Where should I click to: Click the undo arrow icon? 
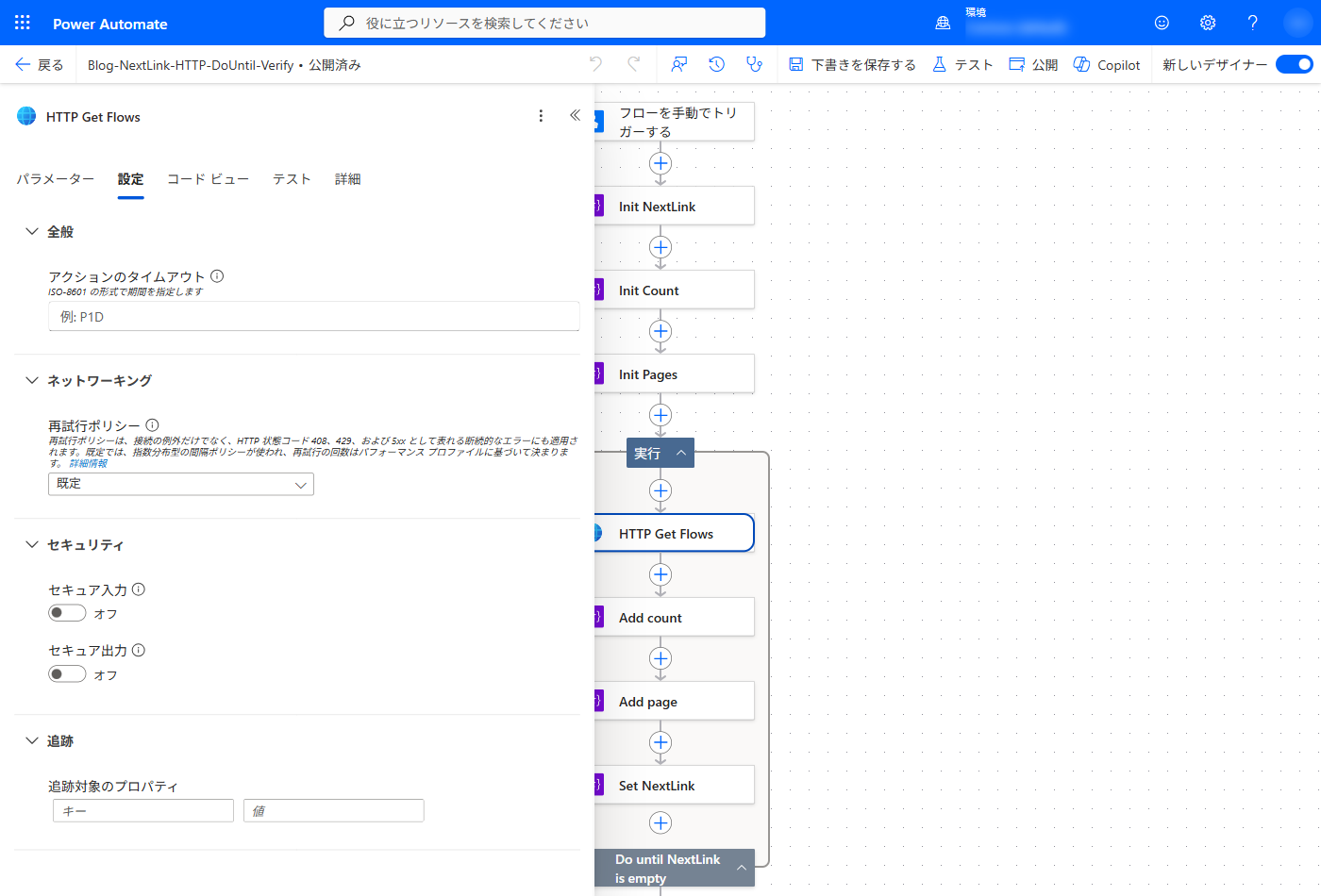595,64
